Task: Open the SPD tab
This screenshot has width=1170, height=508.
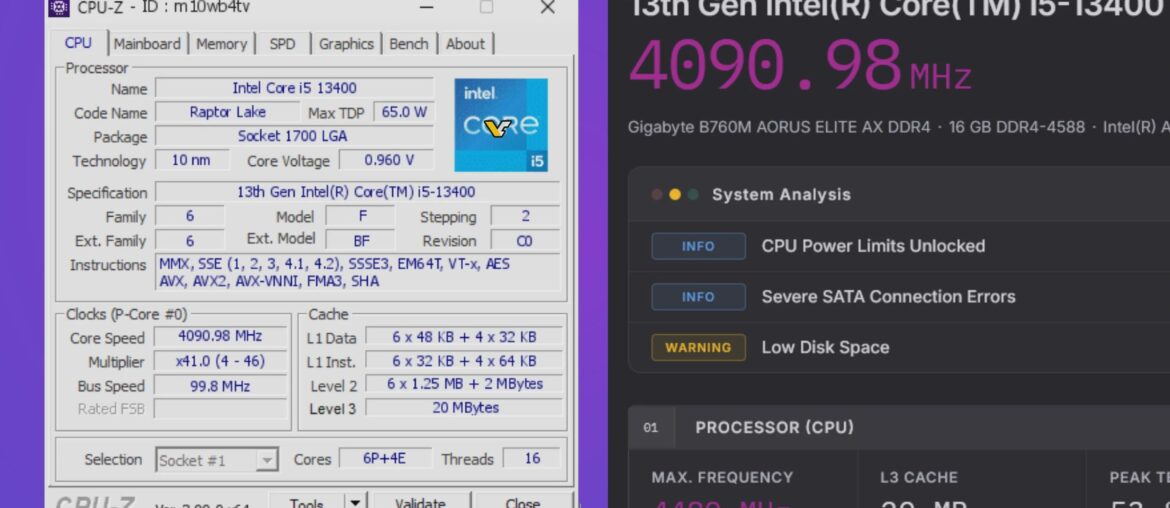Action: coord(282,44)
